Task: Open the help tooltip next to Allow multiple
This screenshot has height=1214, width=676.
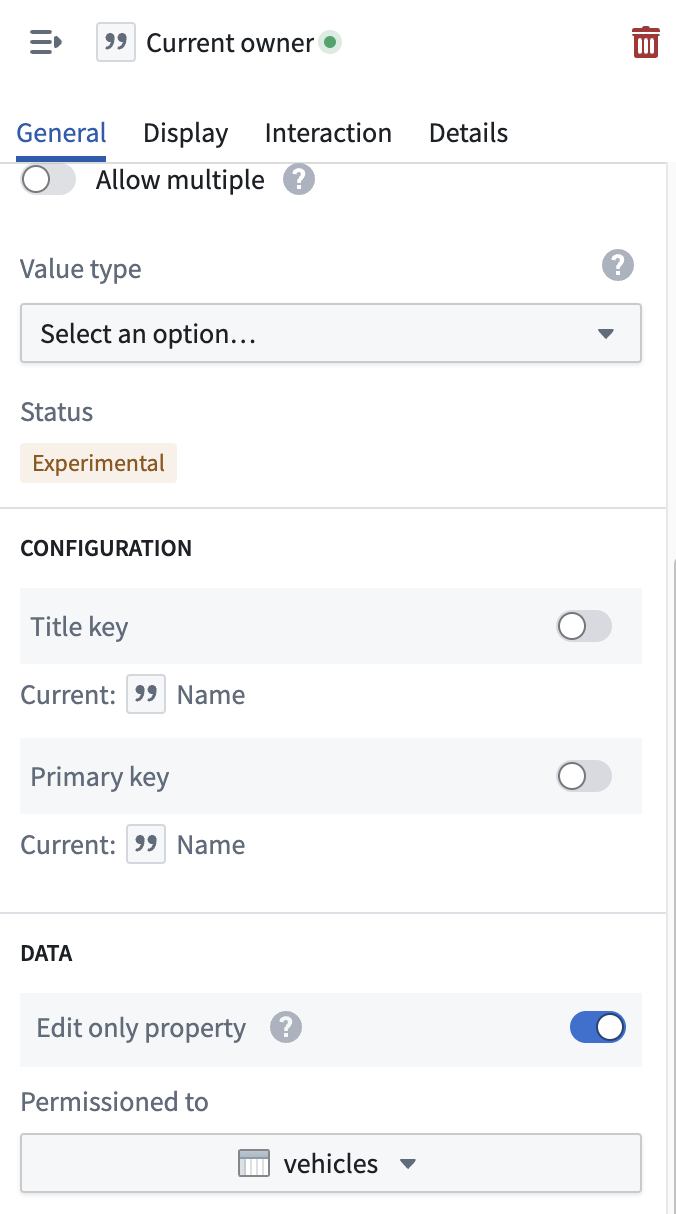Action: (299, 180)
